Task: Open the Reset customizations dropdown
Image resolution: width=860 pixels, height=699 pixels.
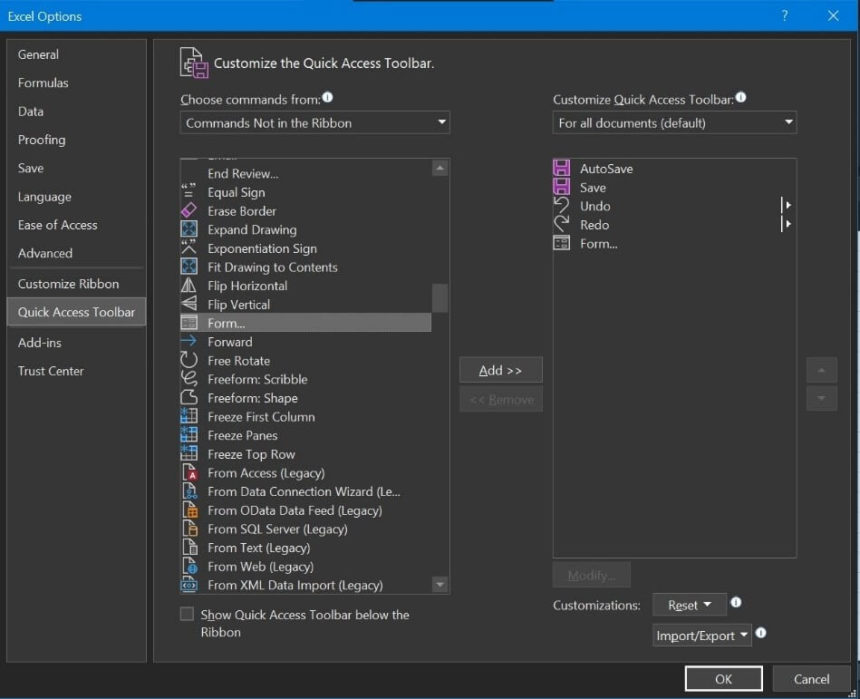Action: click(x=689, y=605)
